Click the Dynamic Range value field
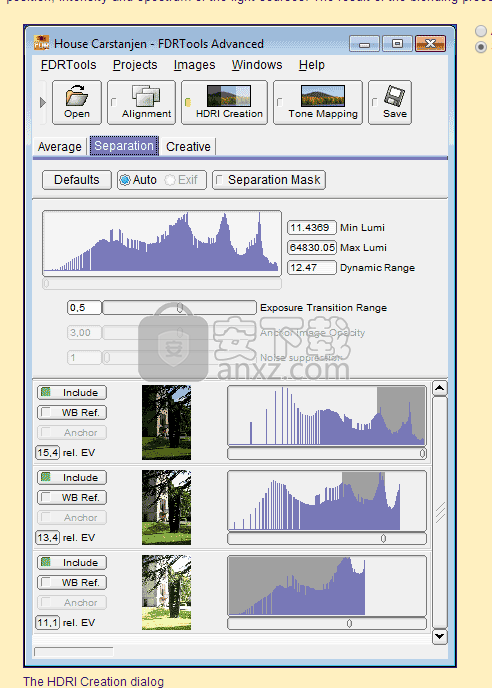Viewport: 492px width, 688px height. [312, 268]
